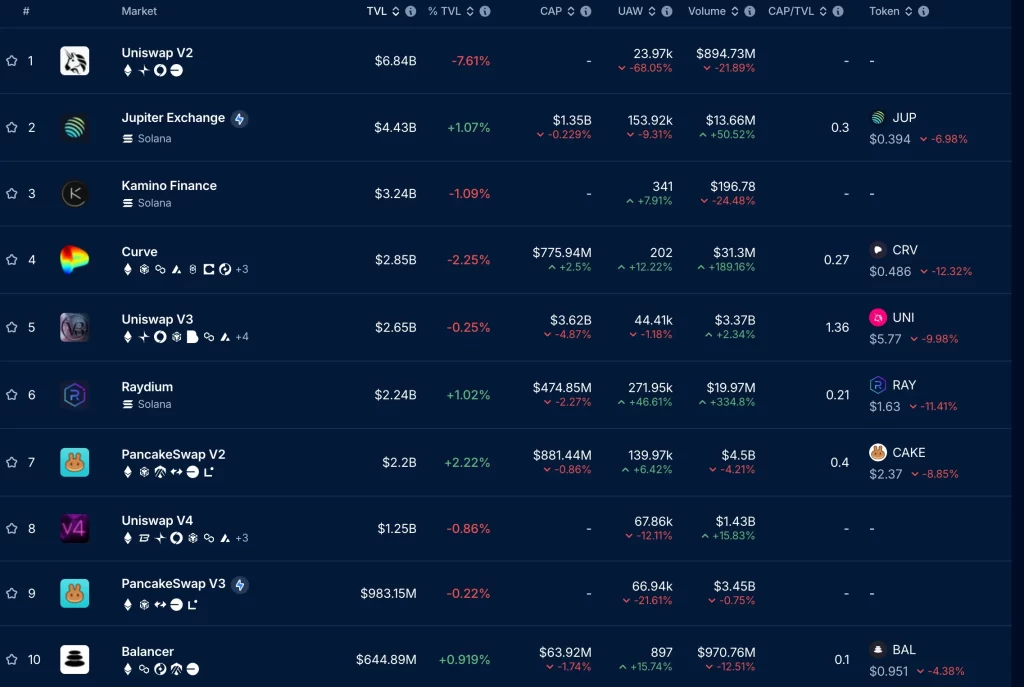Open the Kamino Finance market name
Image resolution: width=1024 pixels, height=687 pixels.
coord(169,185)
